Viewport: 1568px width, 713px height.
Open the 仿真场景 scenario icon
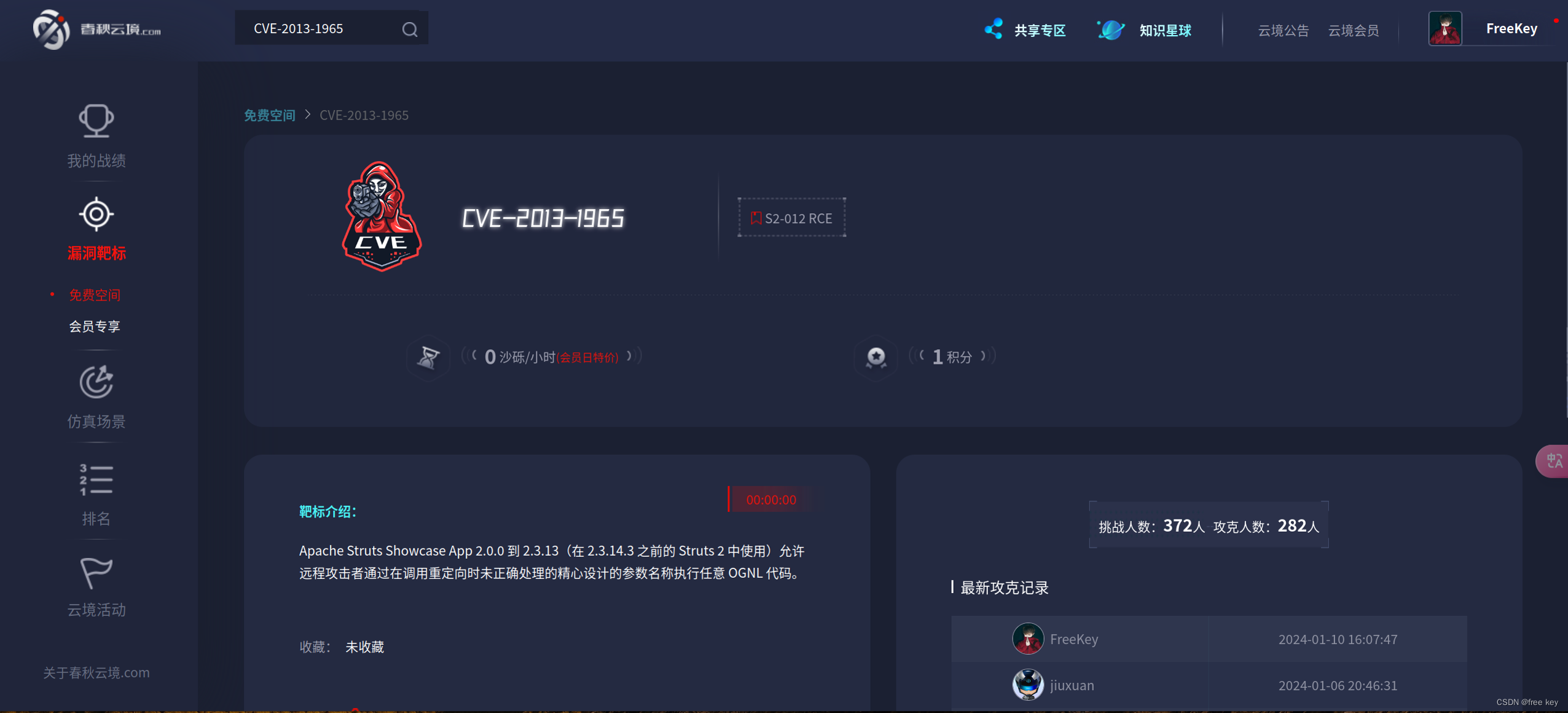tap(96, 382)
